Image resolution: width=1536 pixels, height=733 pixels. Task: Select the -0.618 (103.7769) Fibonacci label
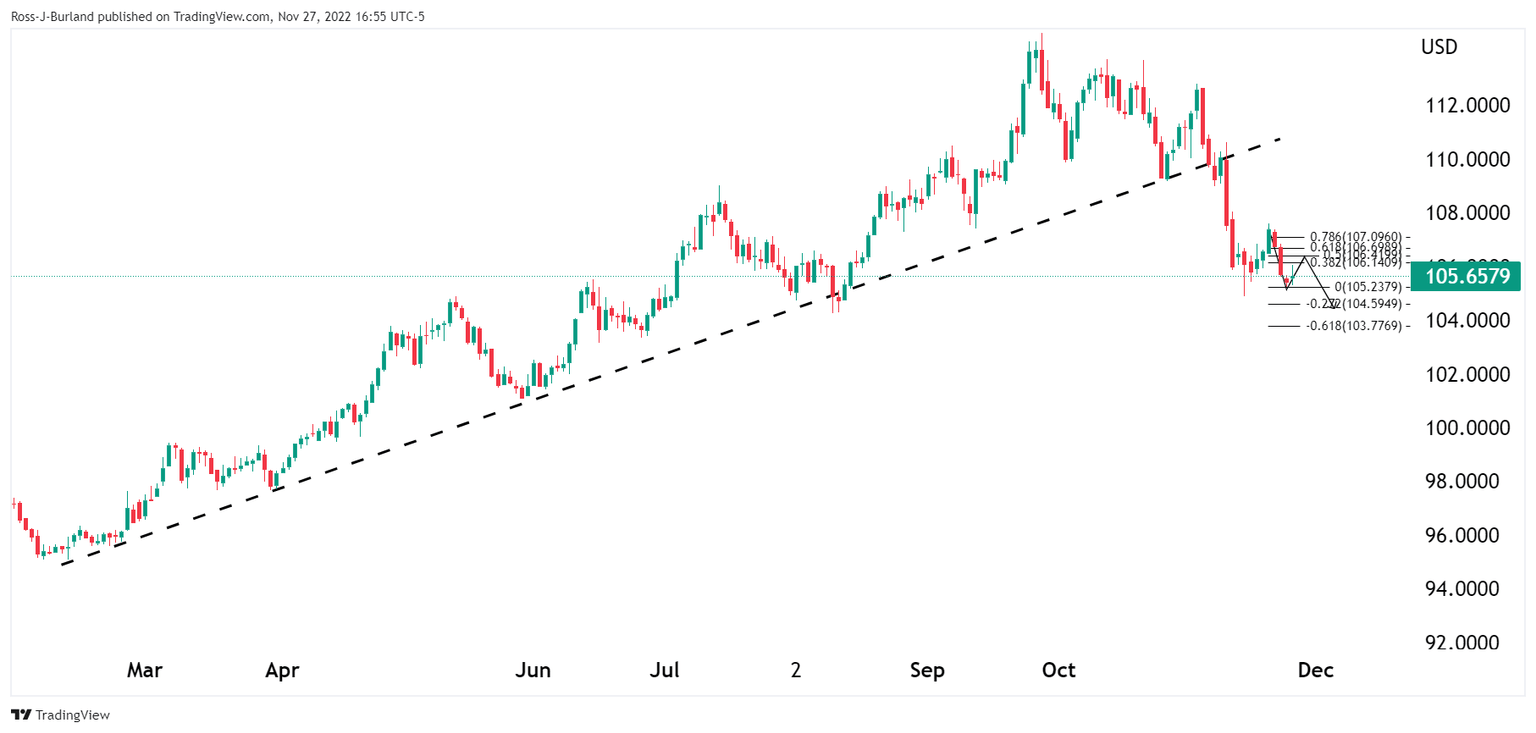(1355, 326)
